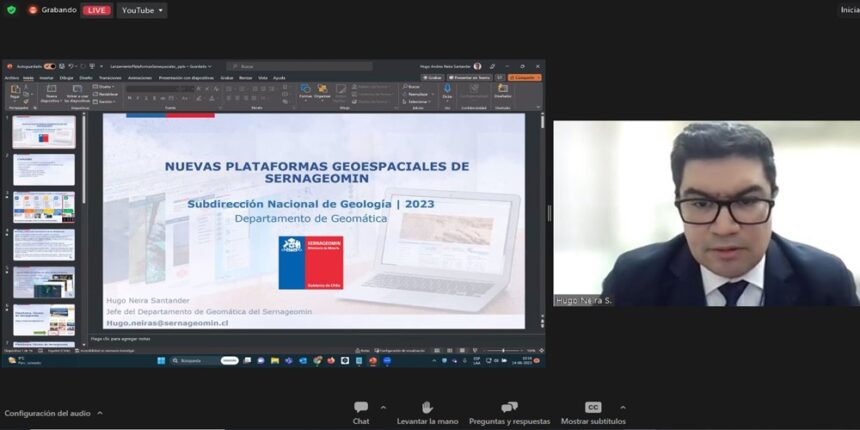Screen dimensions: 860x430
Task: Select the first slide thumbnail
Action: point(44,132)
